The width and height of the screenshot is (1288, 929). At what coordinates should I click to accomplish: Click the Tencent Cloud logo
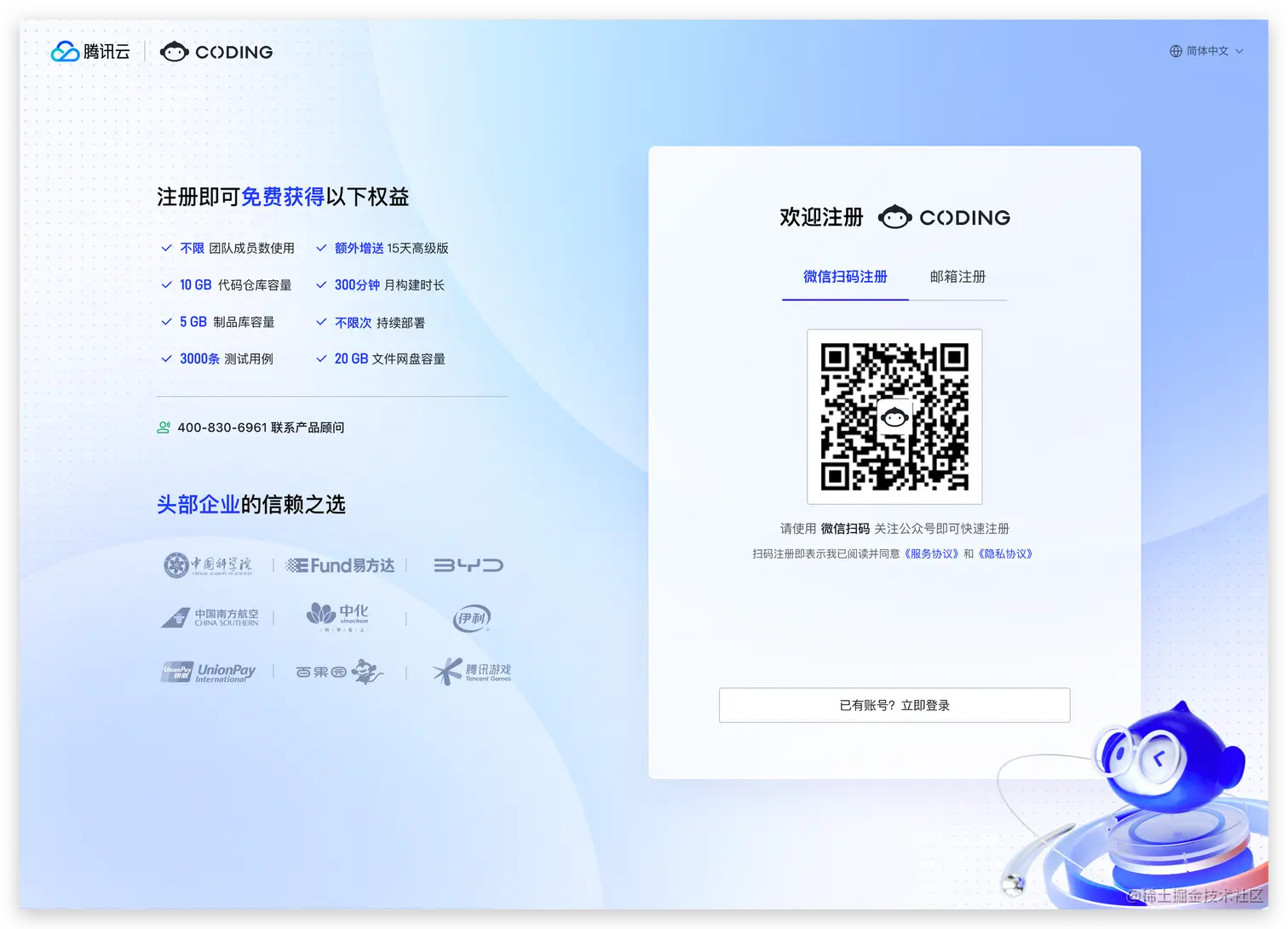[90, 52]
